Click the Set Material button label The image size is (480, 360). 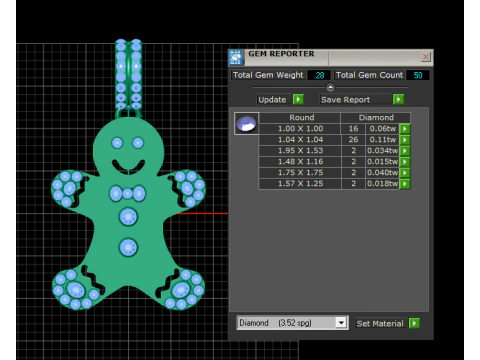tap(380, 323)
